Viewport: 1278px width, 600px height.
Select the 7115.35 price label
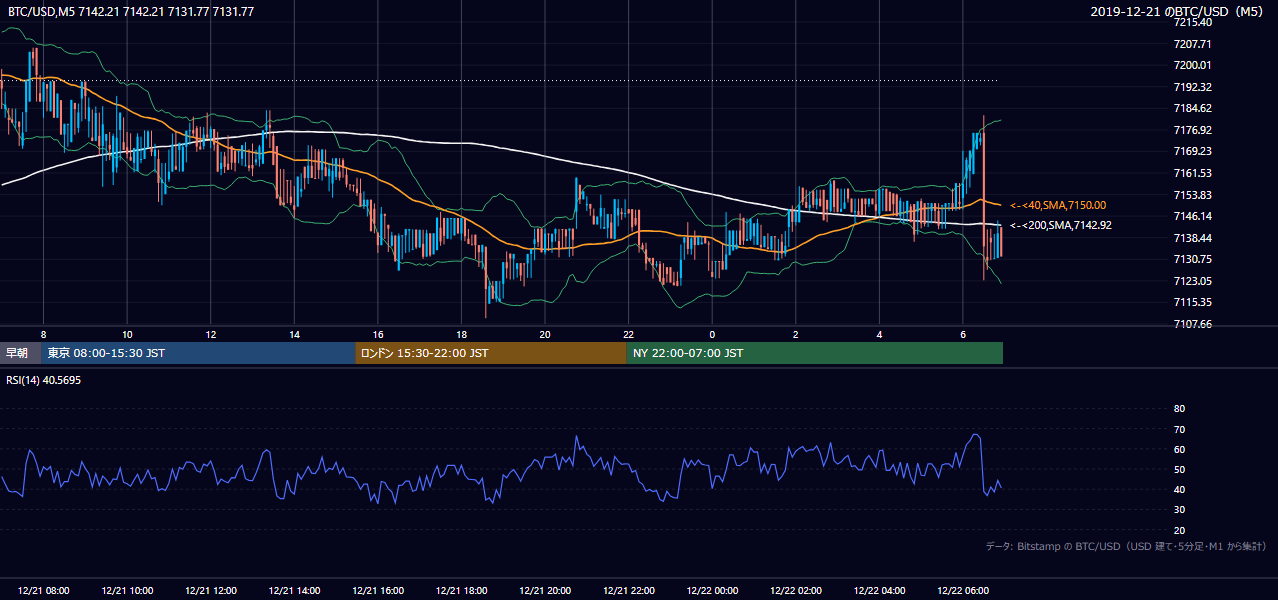[x=1192, y=302]
